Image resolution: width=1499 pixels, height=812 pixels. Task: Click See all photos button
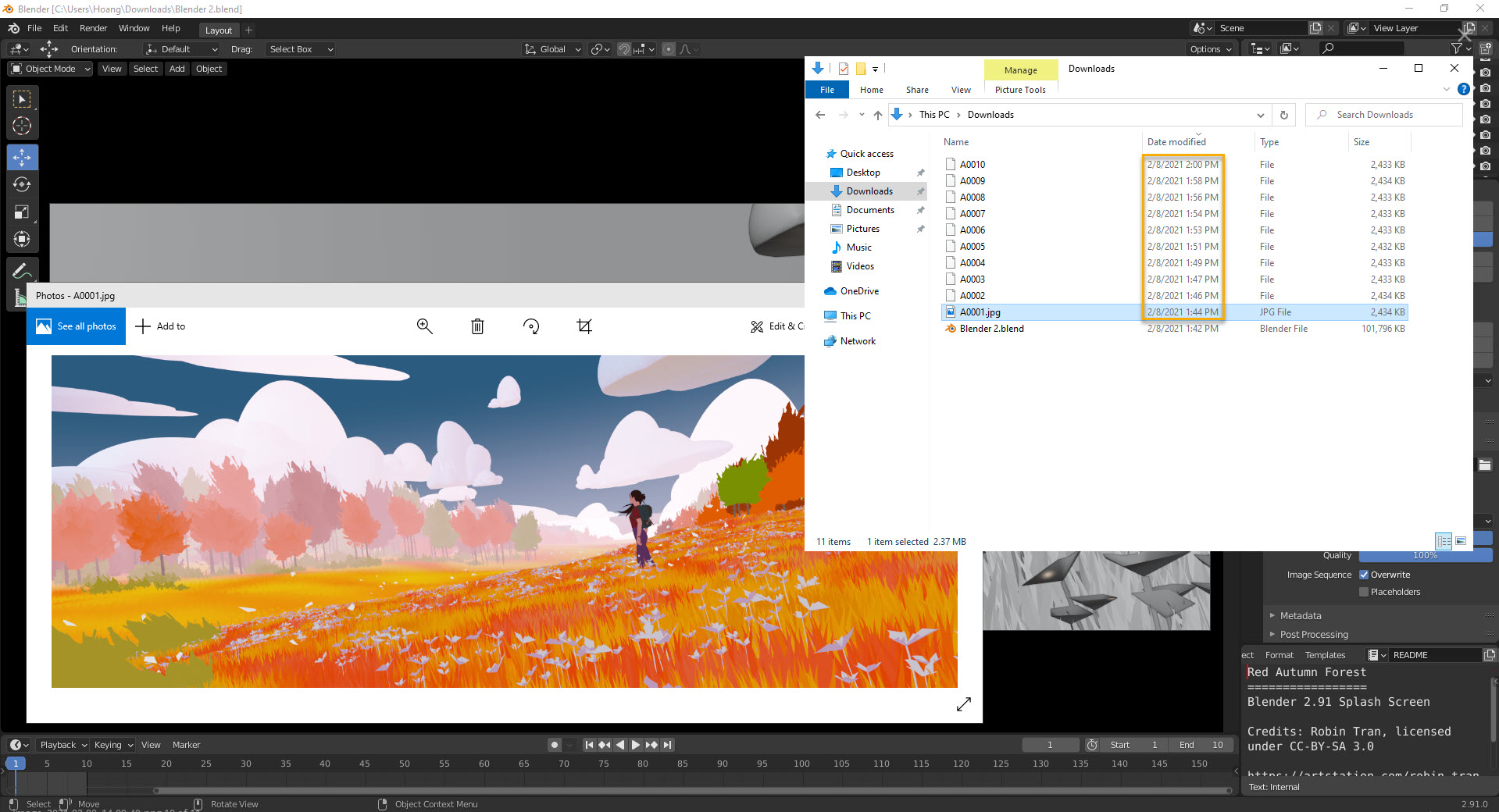[77, 326]
